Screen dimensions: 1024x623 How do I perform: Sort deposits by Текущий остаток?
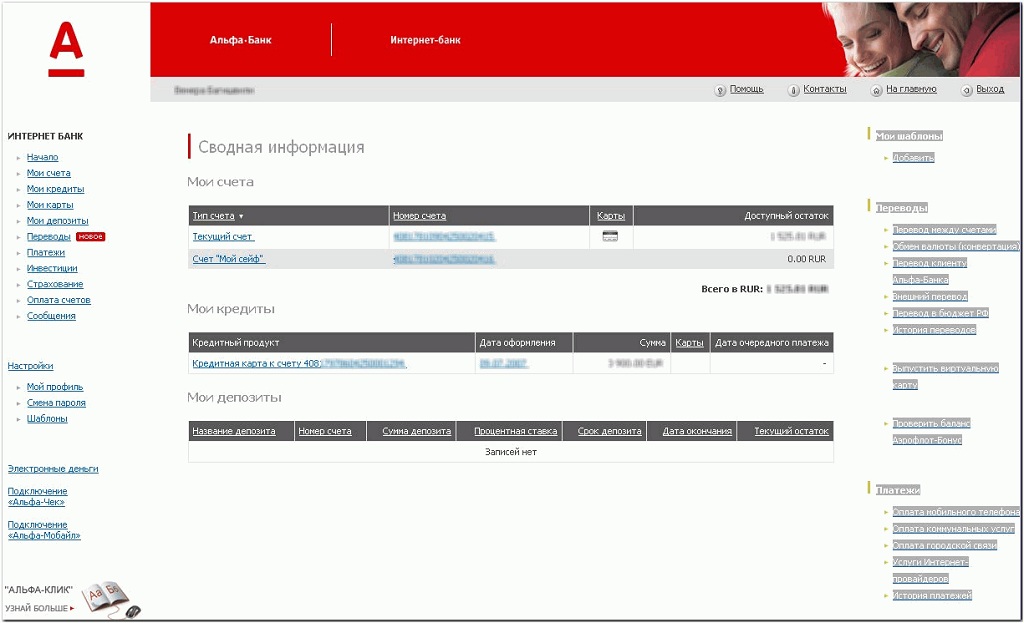[792, 432]
